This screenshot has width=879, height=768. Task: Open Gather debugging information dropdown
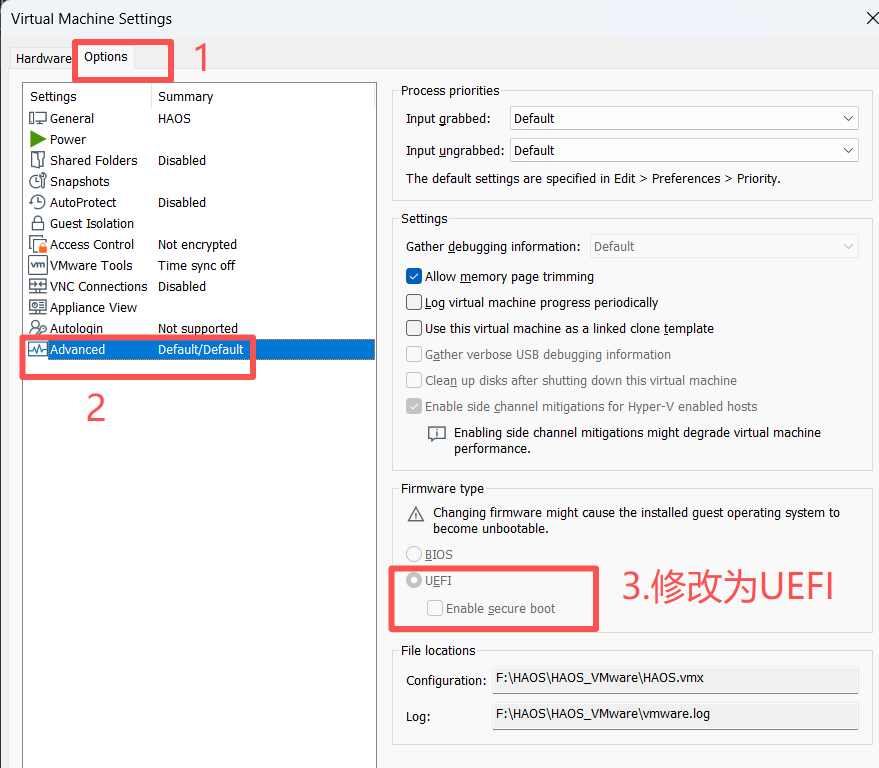724,246
